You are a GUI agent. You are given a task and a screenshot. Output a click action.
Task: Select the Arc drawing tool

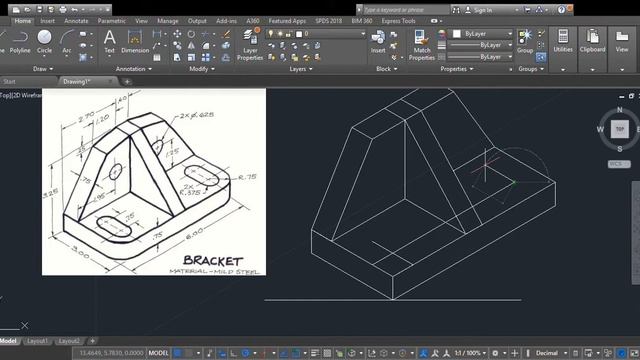click(67, 42)
